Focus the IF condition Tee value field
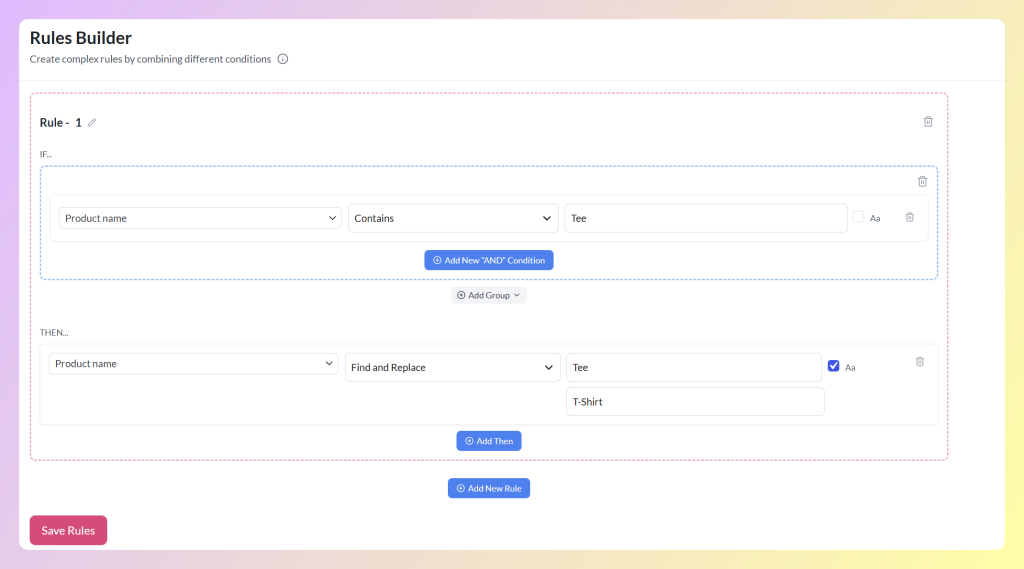The image size is (1024, 569). pos(706,218)
